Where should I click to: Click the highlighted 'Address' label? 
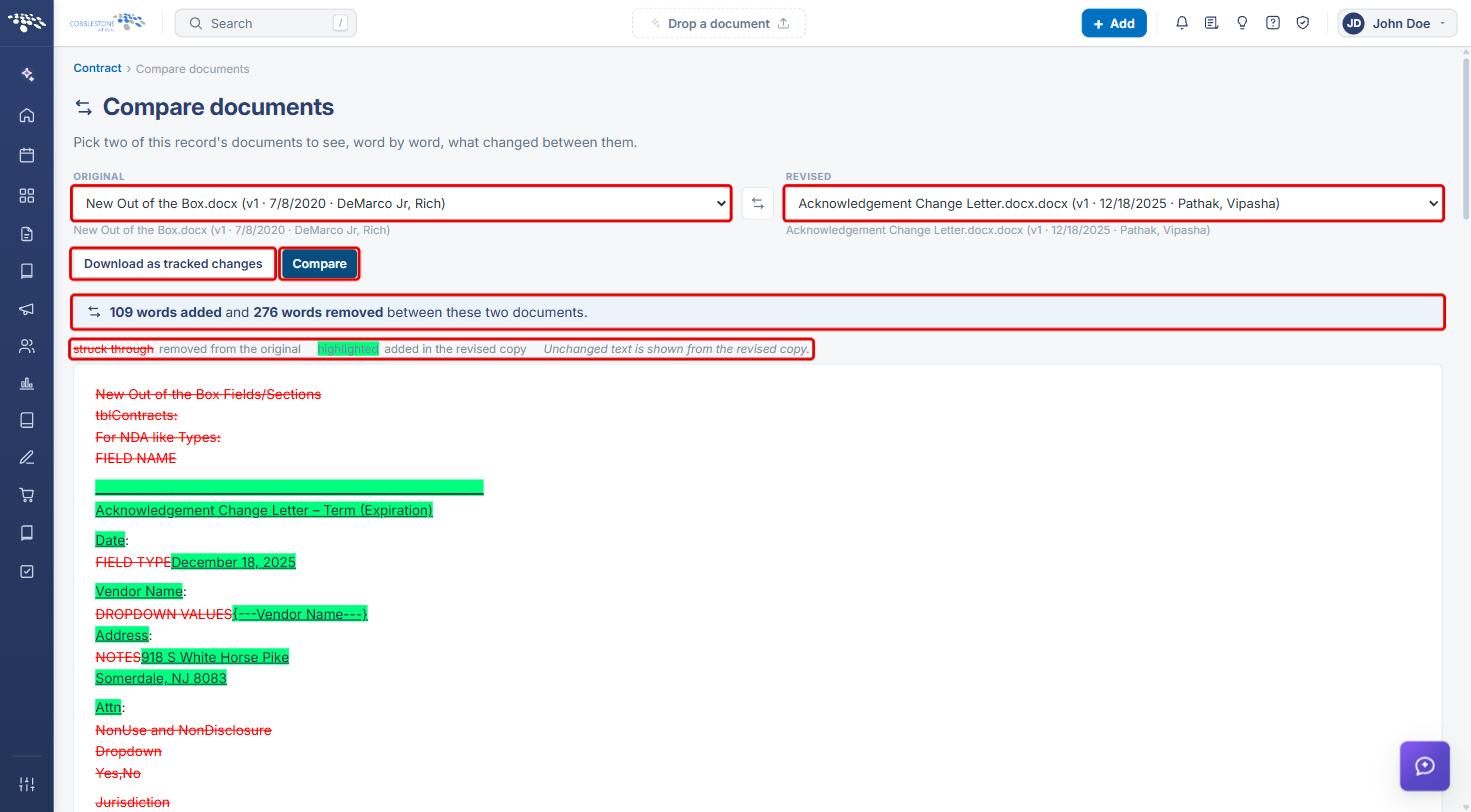pyautogui.click(x=122, y=635)
